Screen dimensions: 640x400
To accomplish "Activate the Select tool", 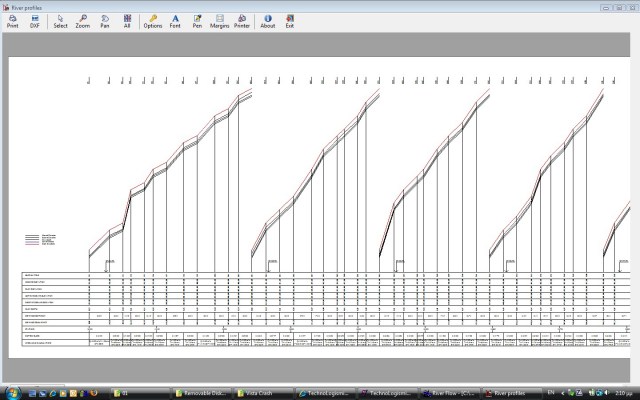I will pos(60,21).
